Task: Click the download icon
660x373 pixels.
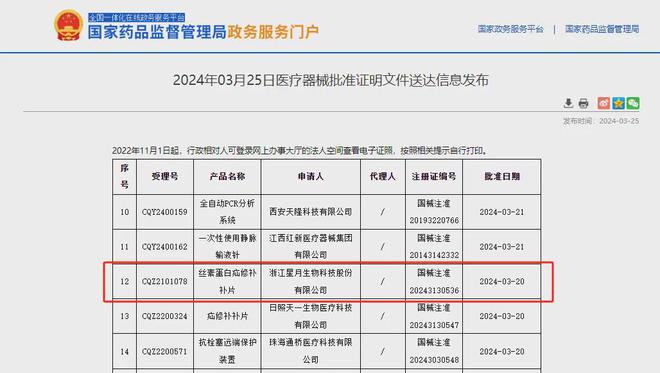Action: point(568,103)
